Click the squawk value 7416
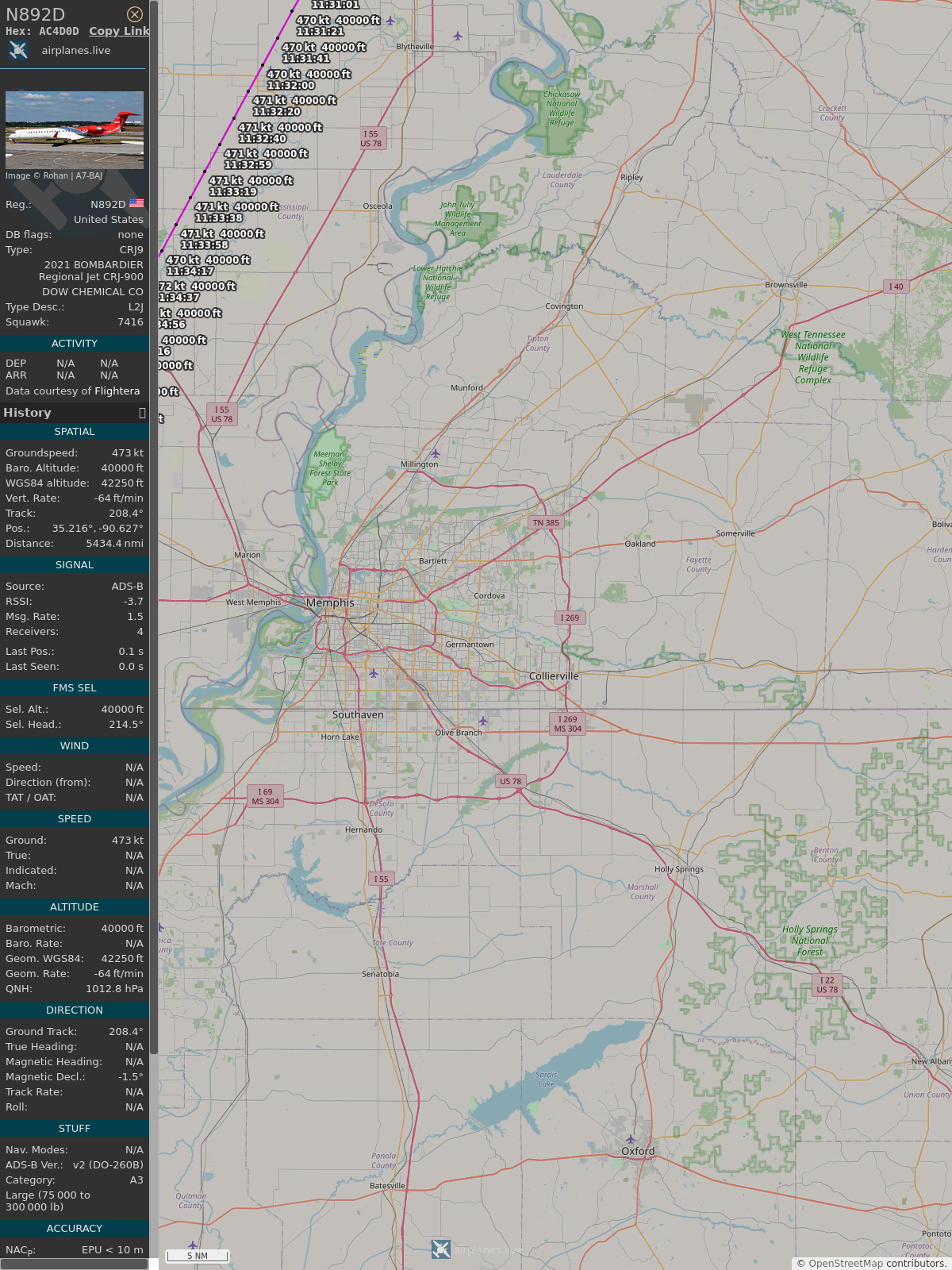952x1270 pixels. 131,321
